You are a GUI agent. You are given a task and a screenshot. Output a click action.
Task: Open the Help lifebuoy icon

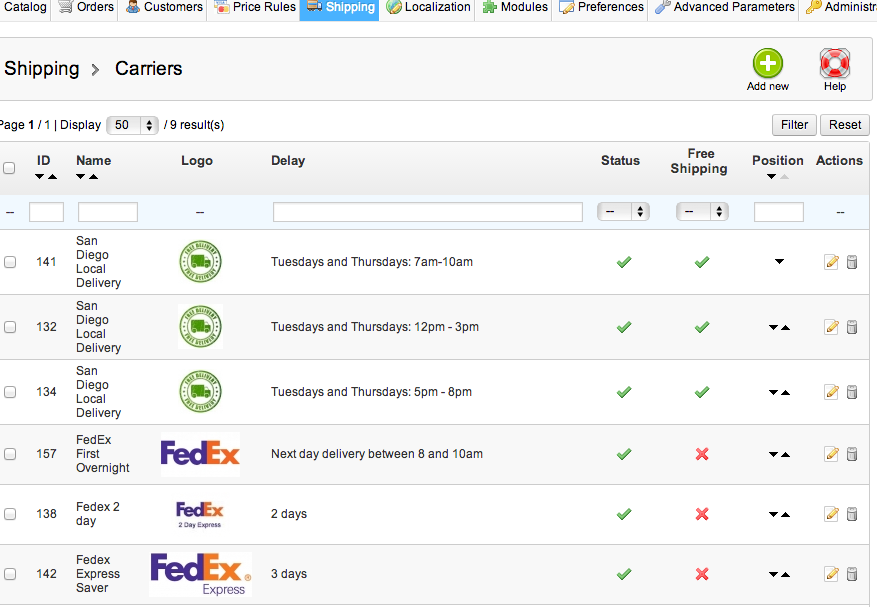click(x=834, y=65)
